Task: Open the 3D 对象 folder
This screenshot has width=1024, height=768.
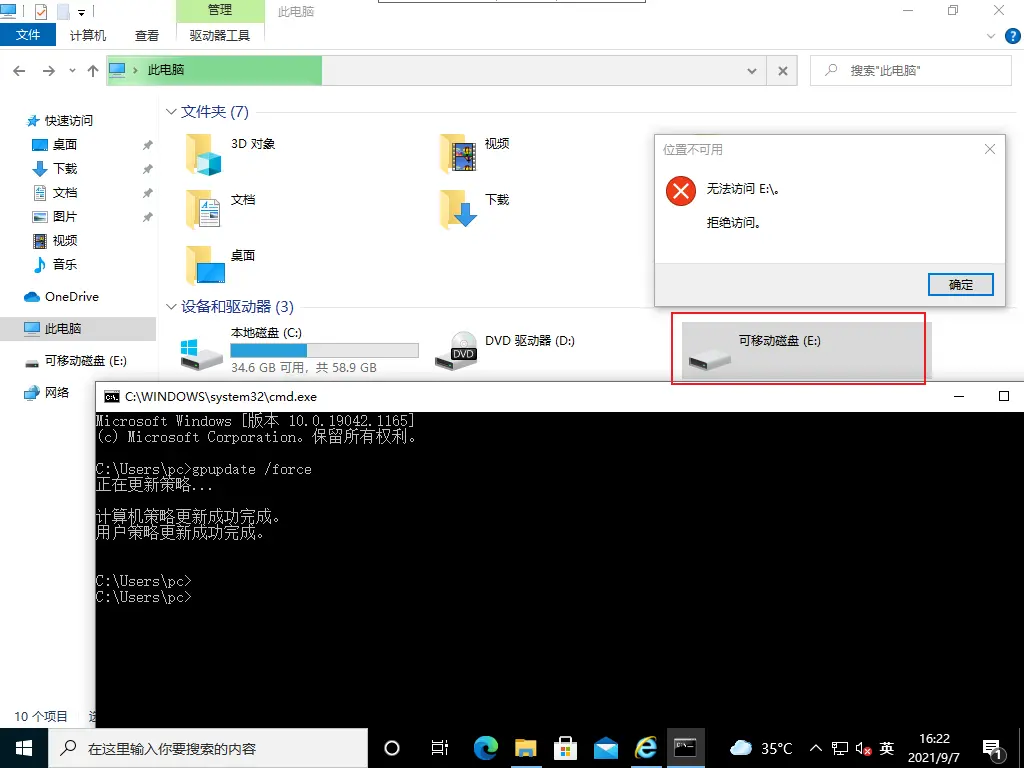Action: click(203, 153)
